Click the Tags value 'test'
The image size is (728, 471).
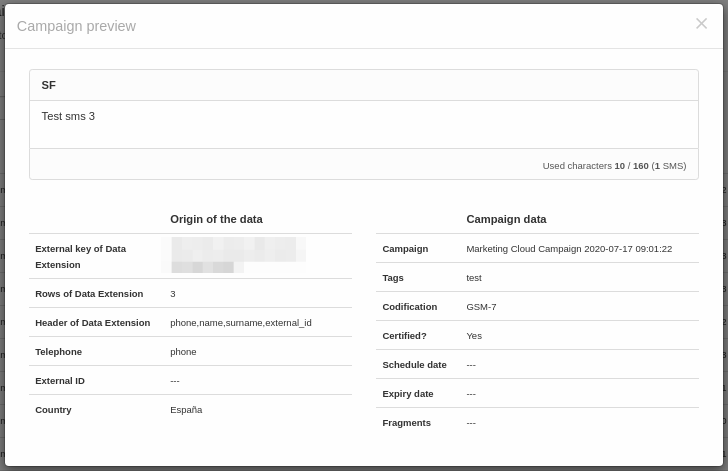click(474, 278)
